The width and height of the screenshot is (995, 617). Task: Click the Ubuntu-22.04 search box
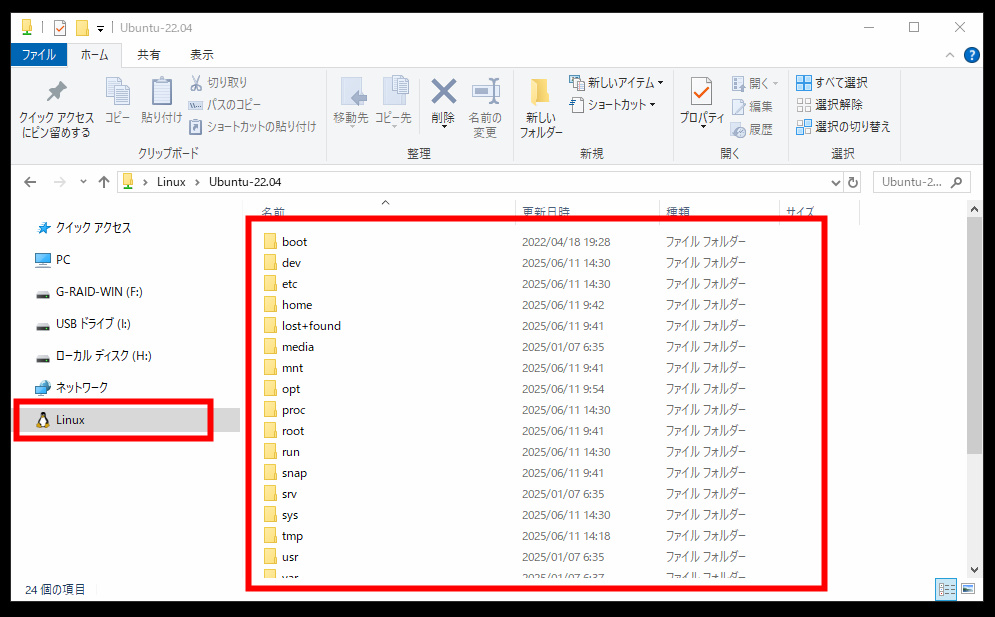[x=921, y=182]
